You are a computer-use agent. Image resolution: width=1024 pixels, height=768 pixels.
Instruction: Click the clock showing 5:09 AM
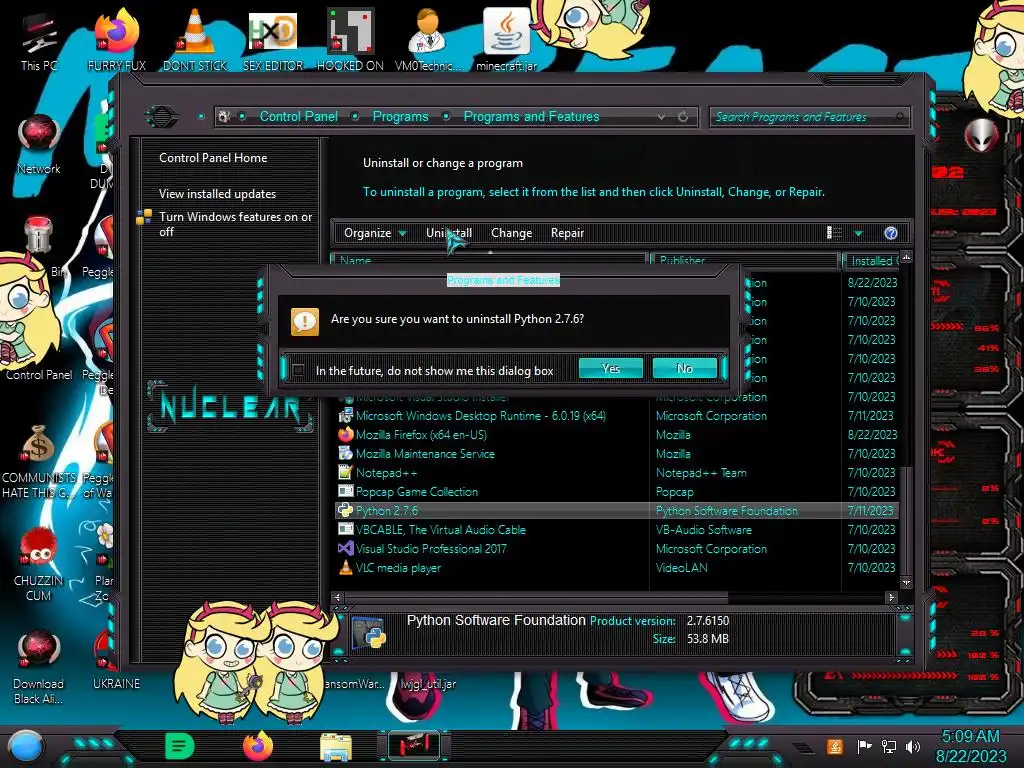970,737
